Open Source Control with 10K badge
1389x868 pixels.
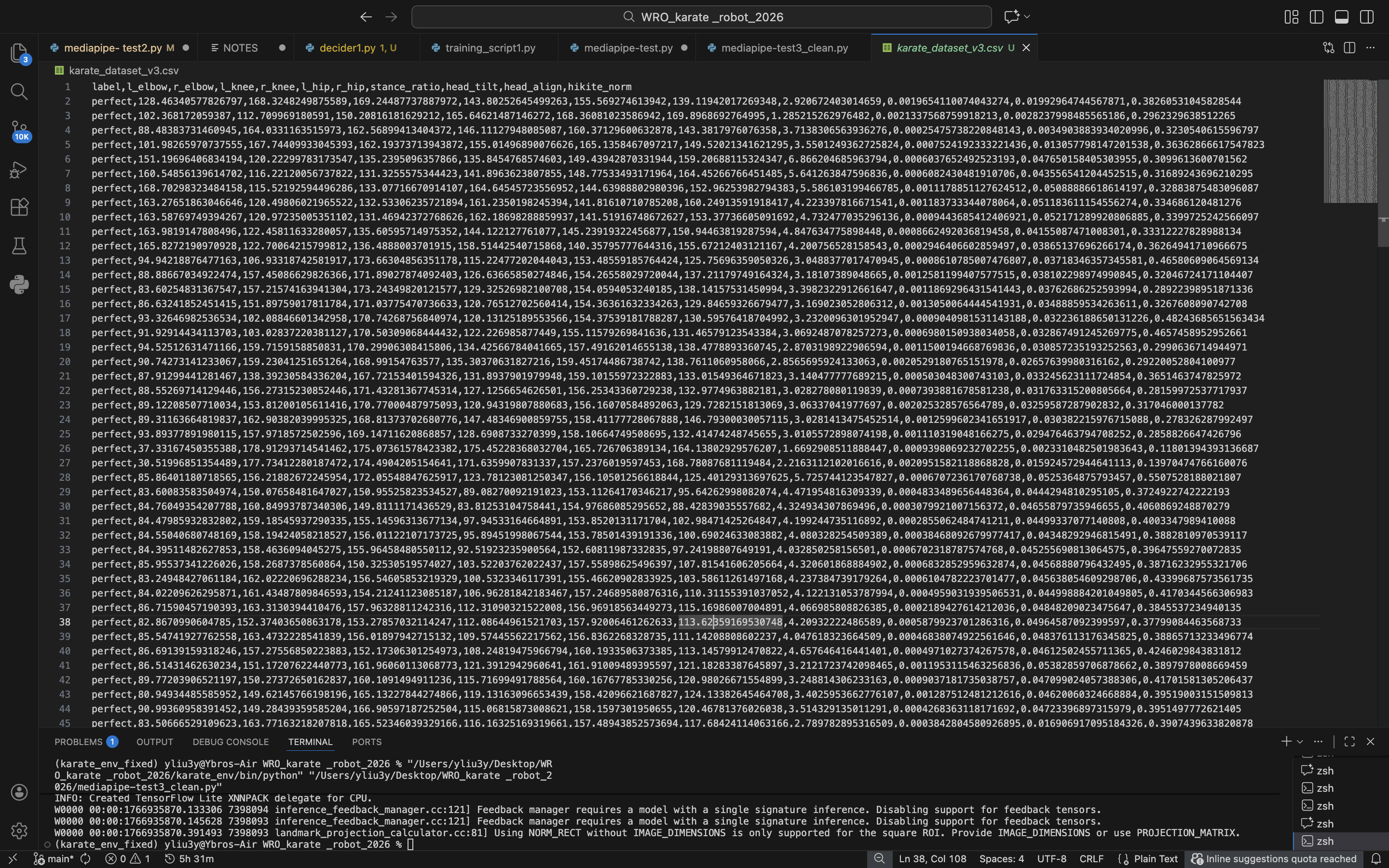tap(19, 130)
